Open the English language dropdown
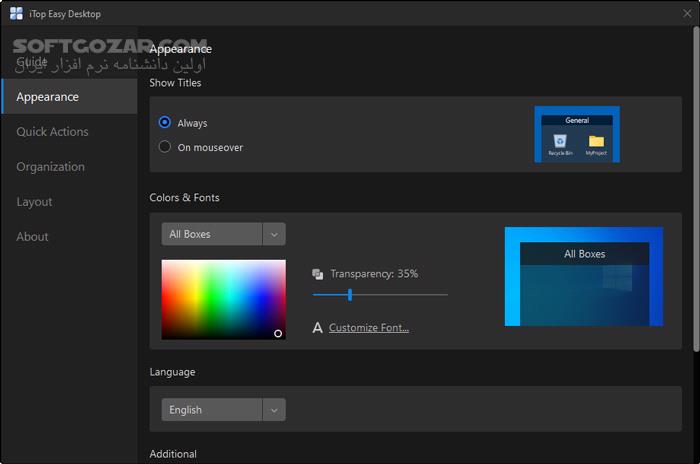This screenshot has width=700, height=464. tap(224, 410)
